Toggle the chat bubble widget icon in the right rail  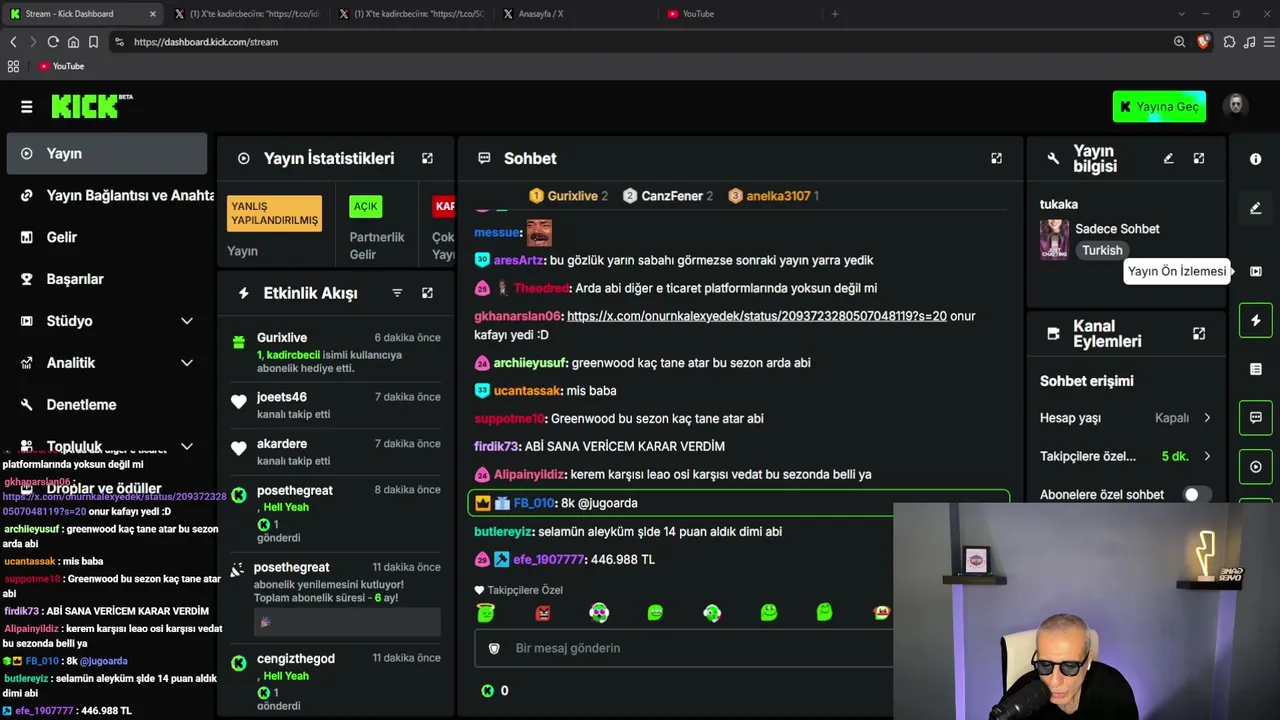tap(1256, 417)
